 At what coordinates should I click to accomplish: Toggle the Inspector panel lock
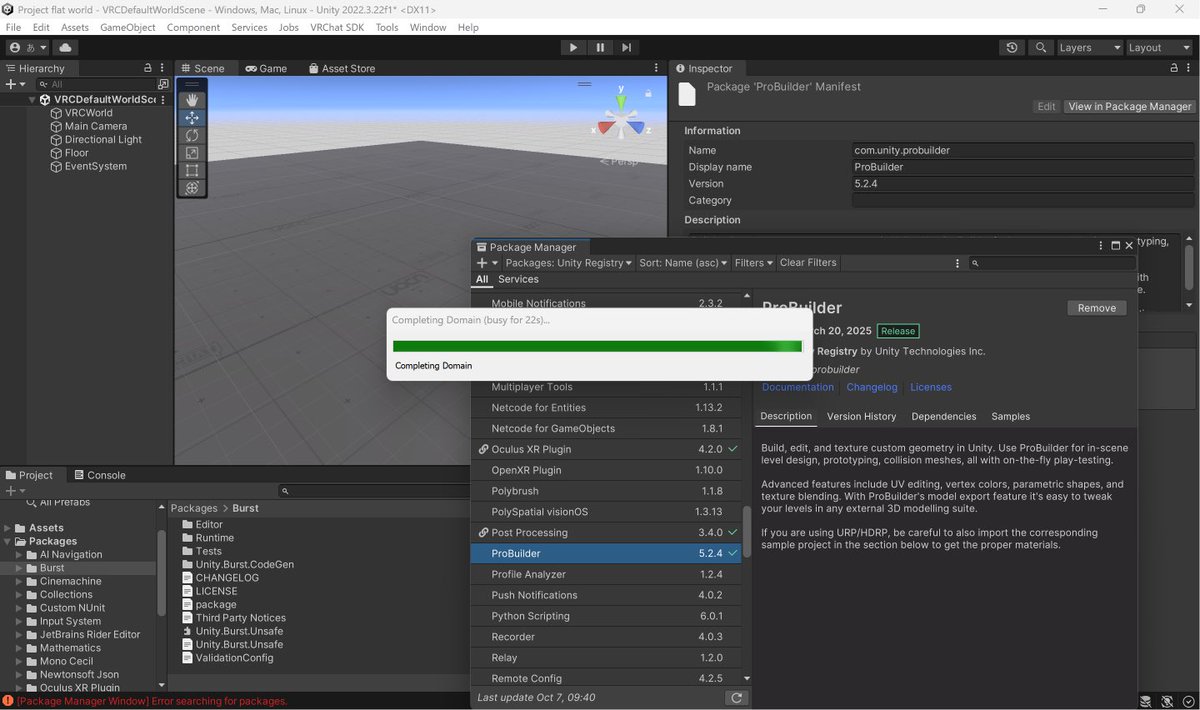tap(1175, 68)
